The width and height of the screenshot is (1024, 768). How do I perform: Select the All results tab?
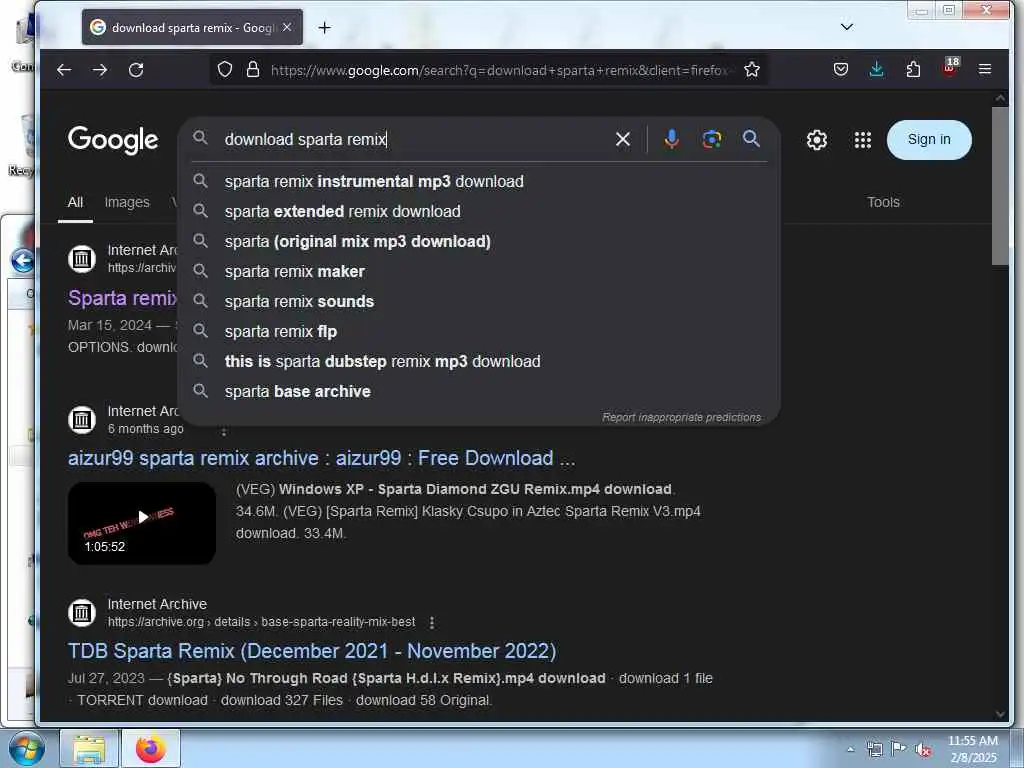tap(75, 202)
